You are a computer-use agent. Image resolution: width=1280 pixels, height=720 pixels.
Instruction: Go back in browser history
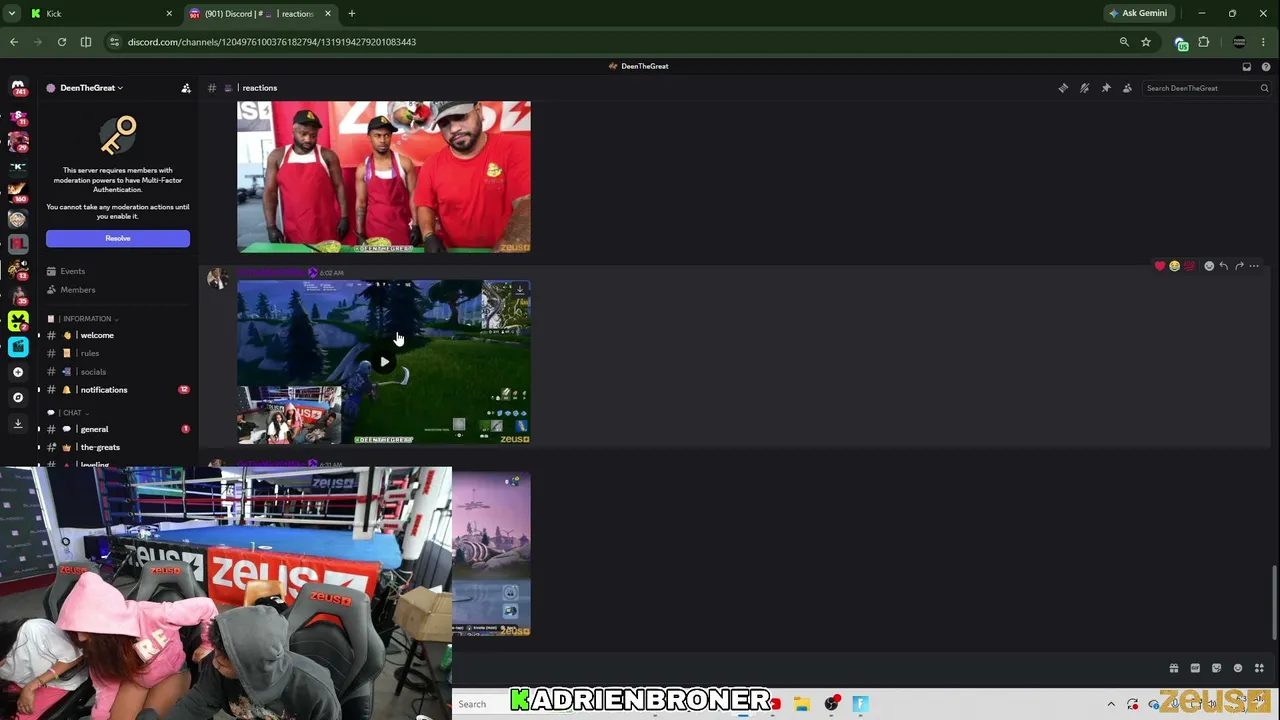14,42
